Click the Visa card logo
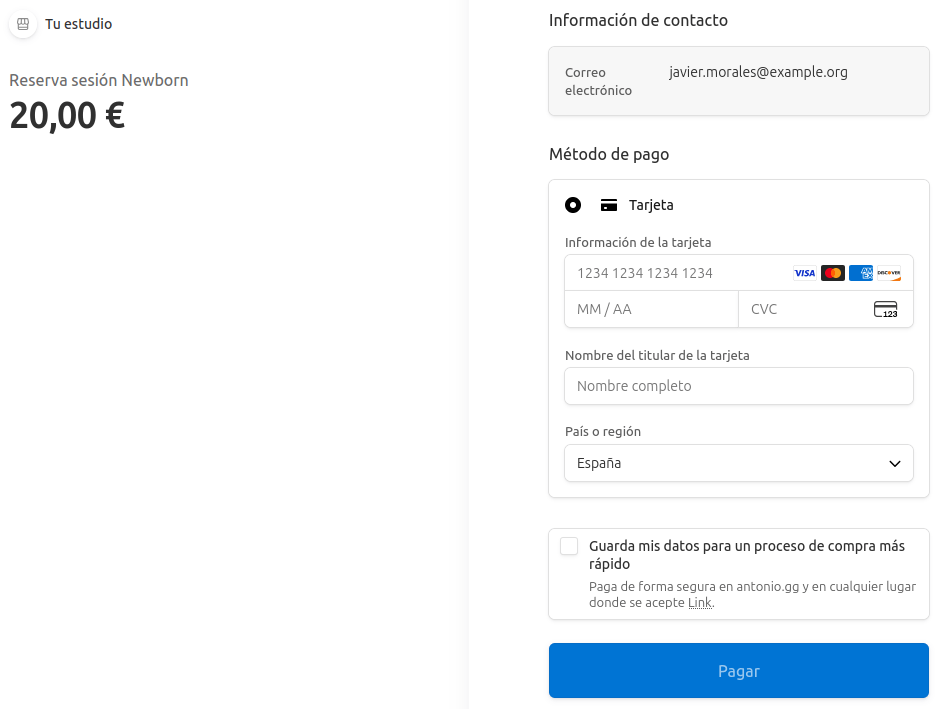 (804, 273)
